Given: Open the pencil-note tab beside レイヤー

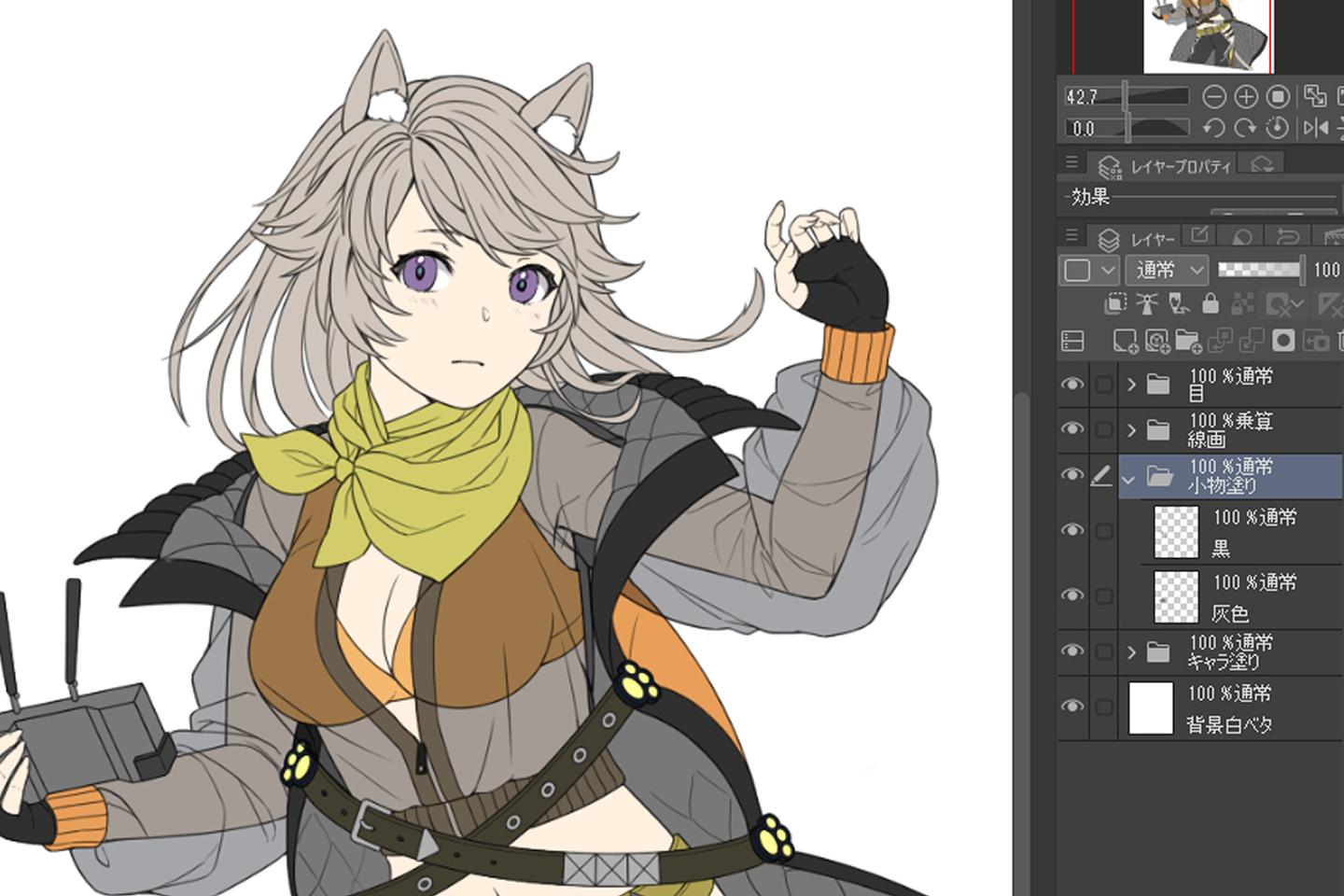Looking at the screenshot, I should 1200,235.
